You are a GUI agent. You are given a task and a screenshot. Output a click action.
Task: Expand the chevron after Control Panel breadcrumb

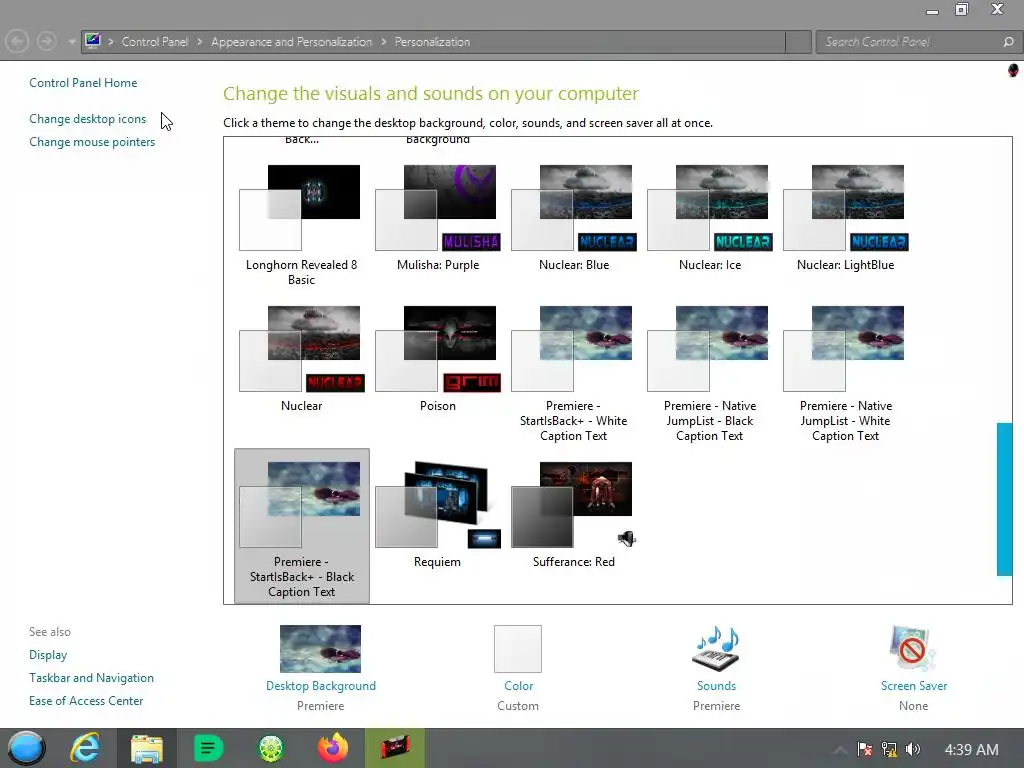tap(200, 42)
